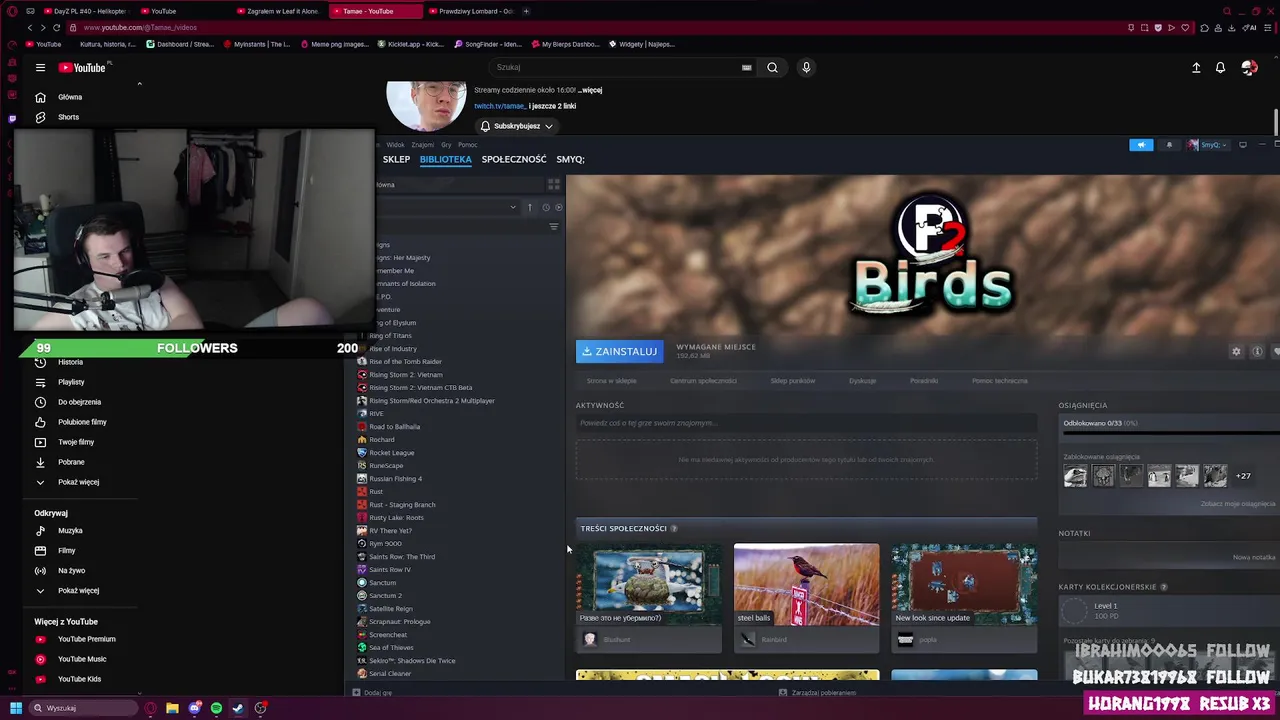Click the Steam announcements megaphone button

(1141, 145)
